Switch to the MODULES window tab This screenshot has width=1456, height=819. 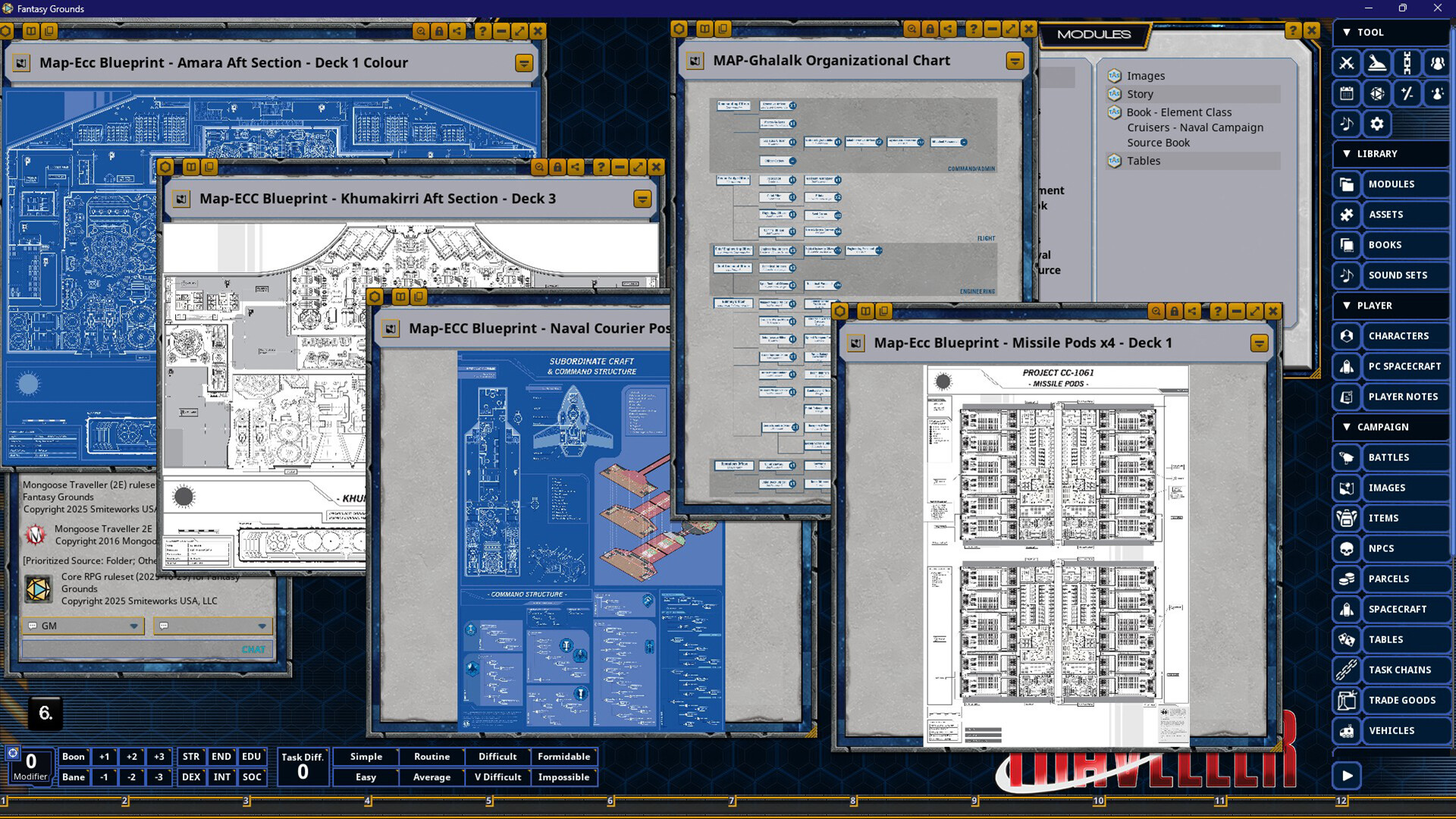click(x=1093, y=35)
